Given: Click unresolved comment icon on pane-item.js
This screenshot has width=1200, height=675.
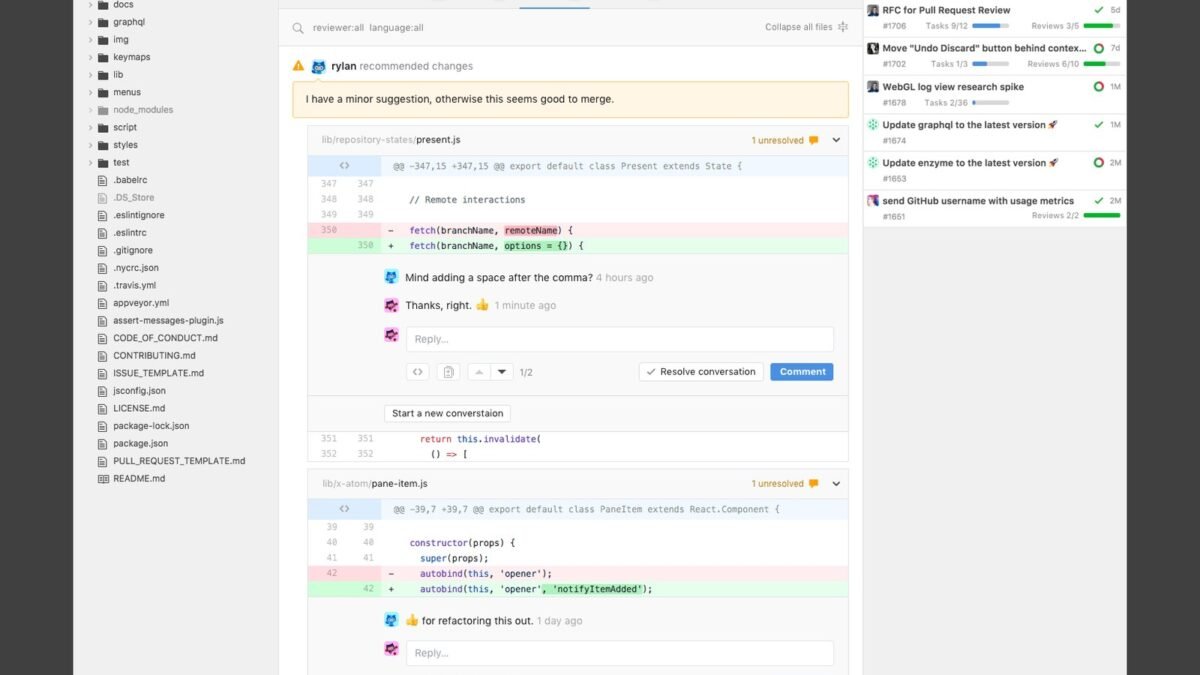Looking at the screenshot, I should coord(813,484).
